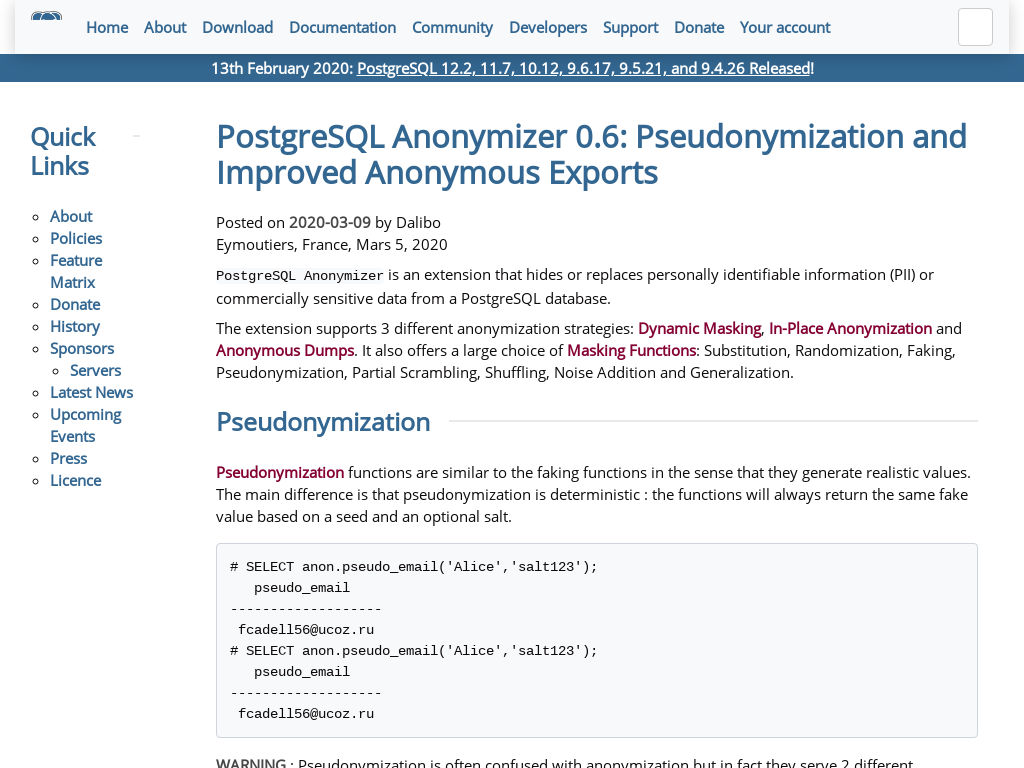1024x768 pixels.
Task: Open Upcoming Events quick link
Action: [x=86, y=425]
